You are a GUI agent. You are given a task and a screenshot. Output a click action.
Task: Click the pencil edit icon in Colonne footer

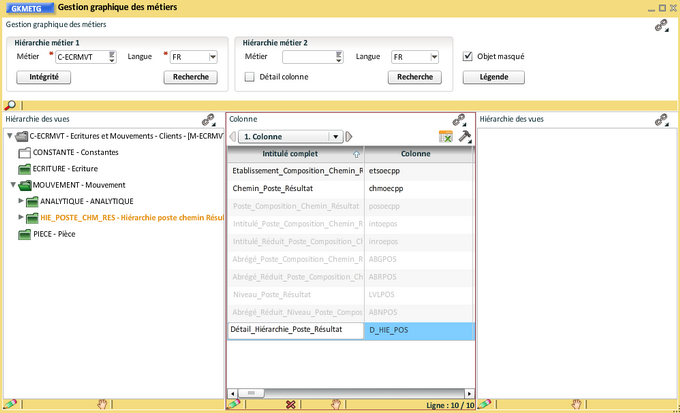(233, 404)
